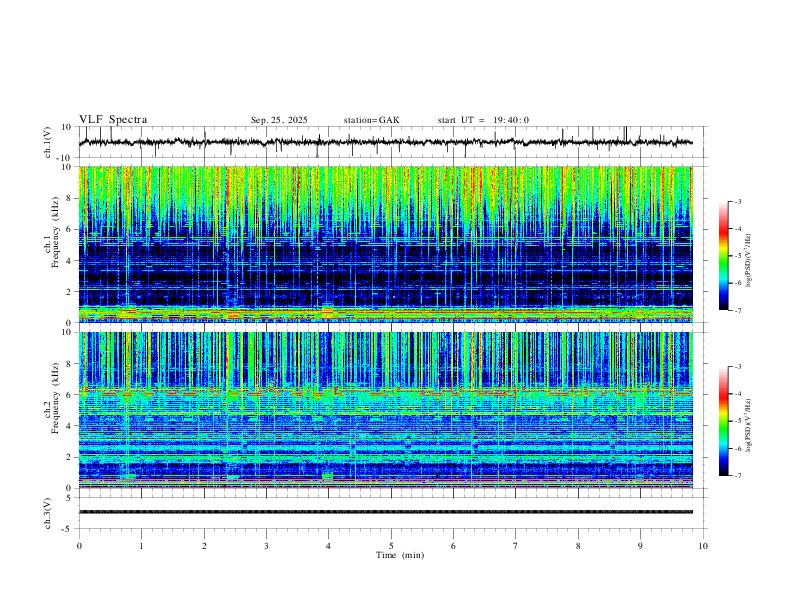Click the 'ch.3(V)' axis label
Image resolution: width=792 pixels, height=612 pixels.
coord(48,513)
